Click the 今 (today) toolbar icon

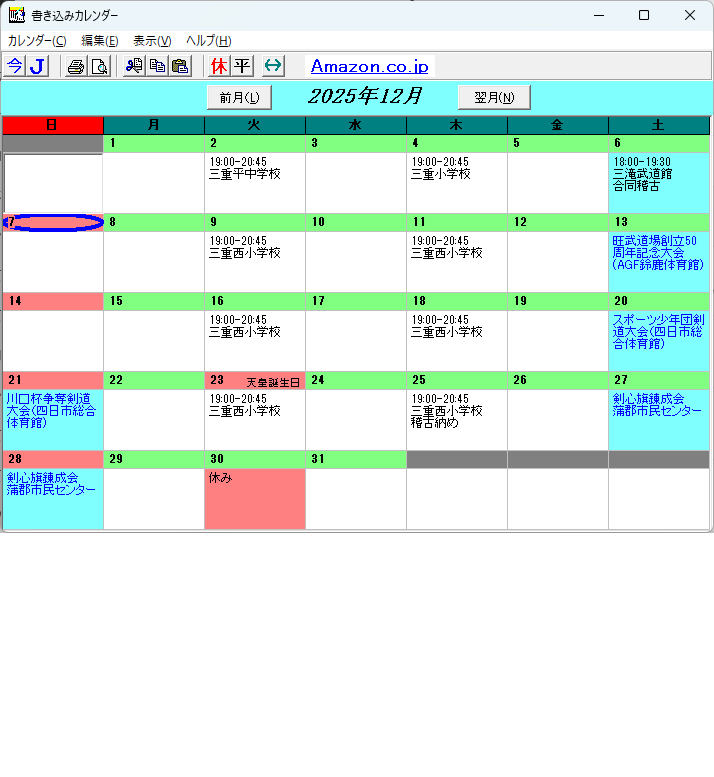(x=15, y=66)
